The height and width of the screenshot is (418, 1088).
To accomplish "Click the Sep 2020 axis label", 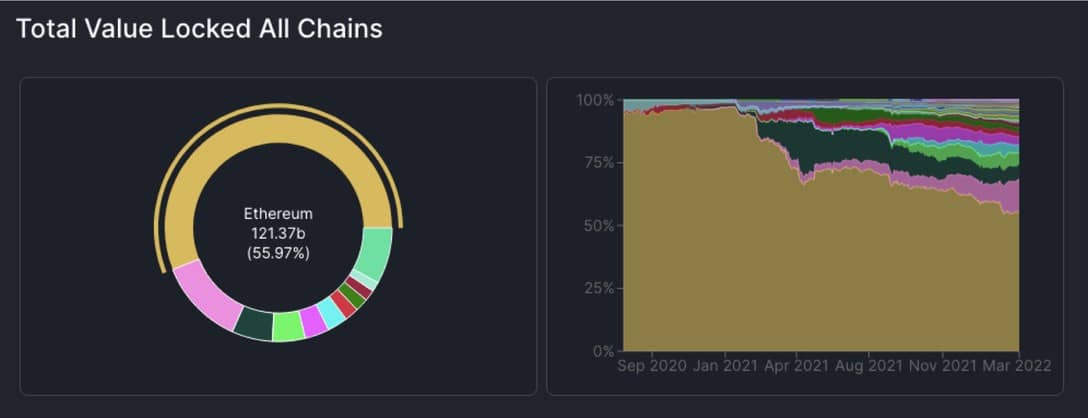I will 652,366.
